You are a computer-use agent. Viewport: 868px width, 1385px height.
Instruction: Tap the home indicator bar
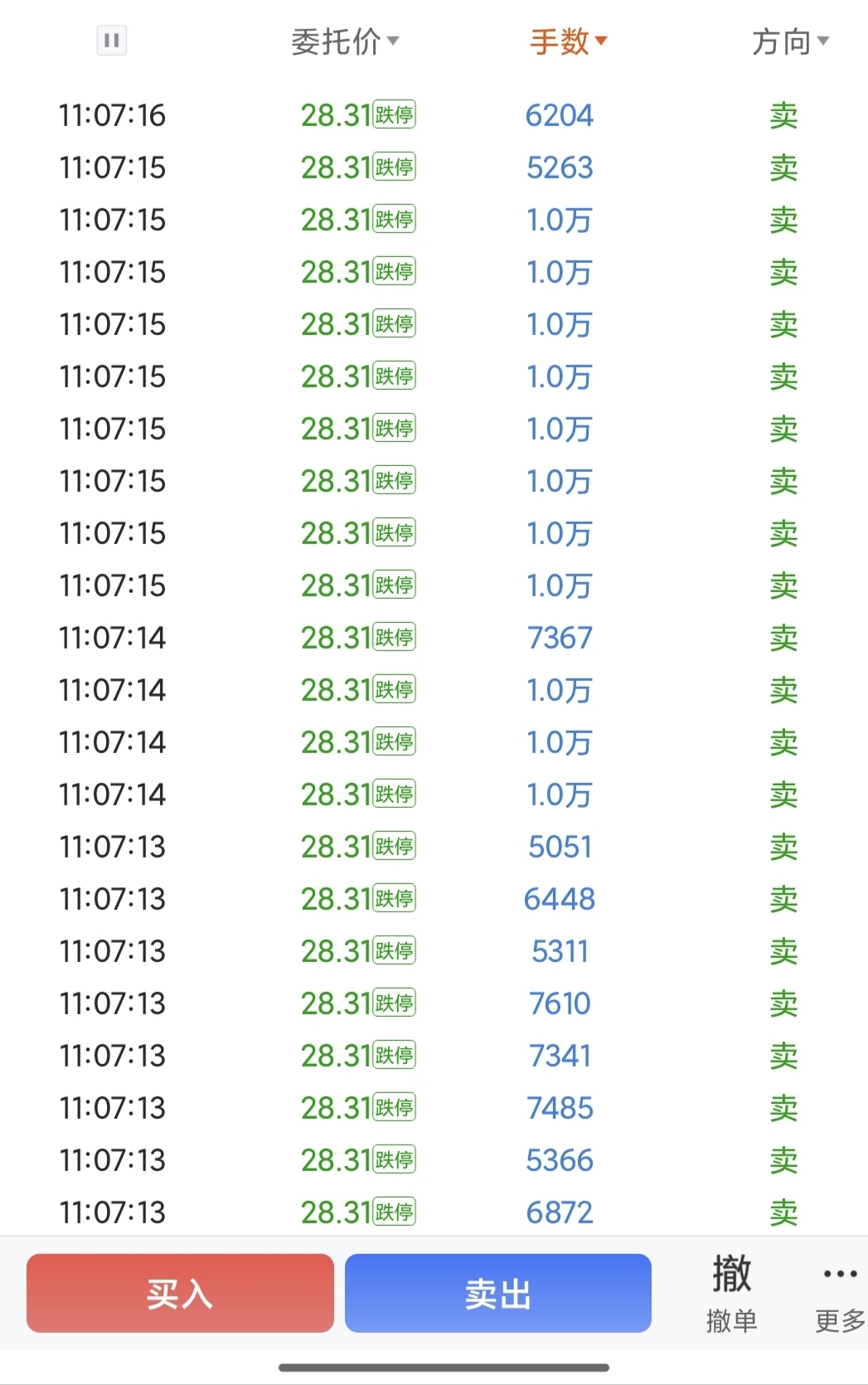444,1368
